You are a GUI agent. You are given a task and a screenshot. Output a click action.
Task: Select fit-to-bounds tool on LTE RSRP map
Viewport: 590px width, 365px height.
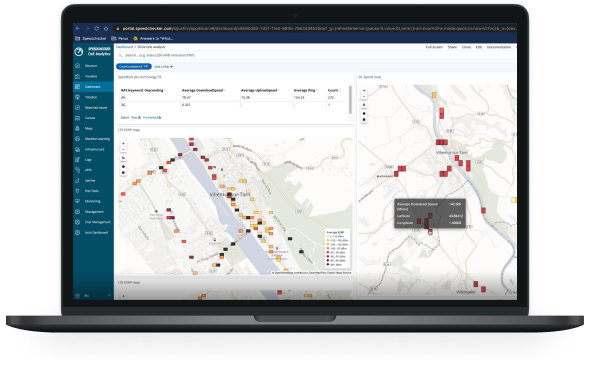(x=123, y=158)
